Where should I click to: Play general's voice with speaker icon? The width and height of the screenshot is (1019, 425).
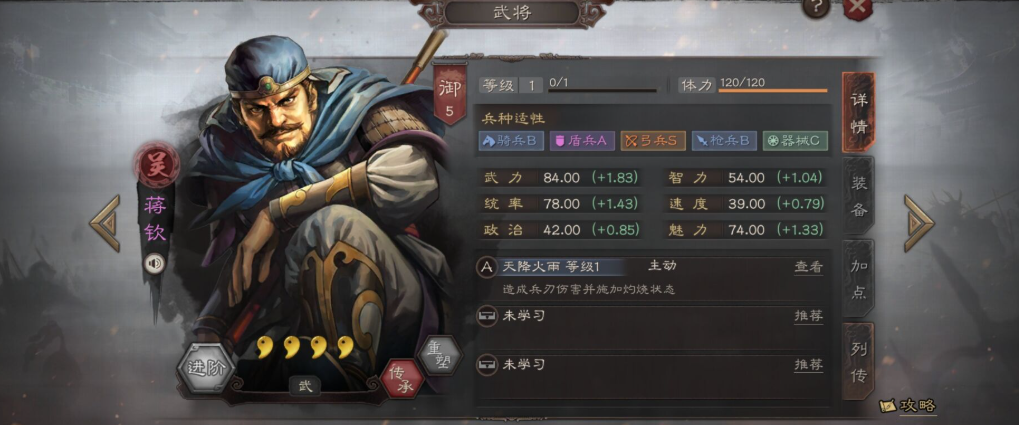pos(154,264)
